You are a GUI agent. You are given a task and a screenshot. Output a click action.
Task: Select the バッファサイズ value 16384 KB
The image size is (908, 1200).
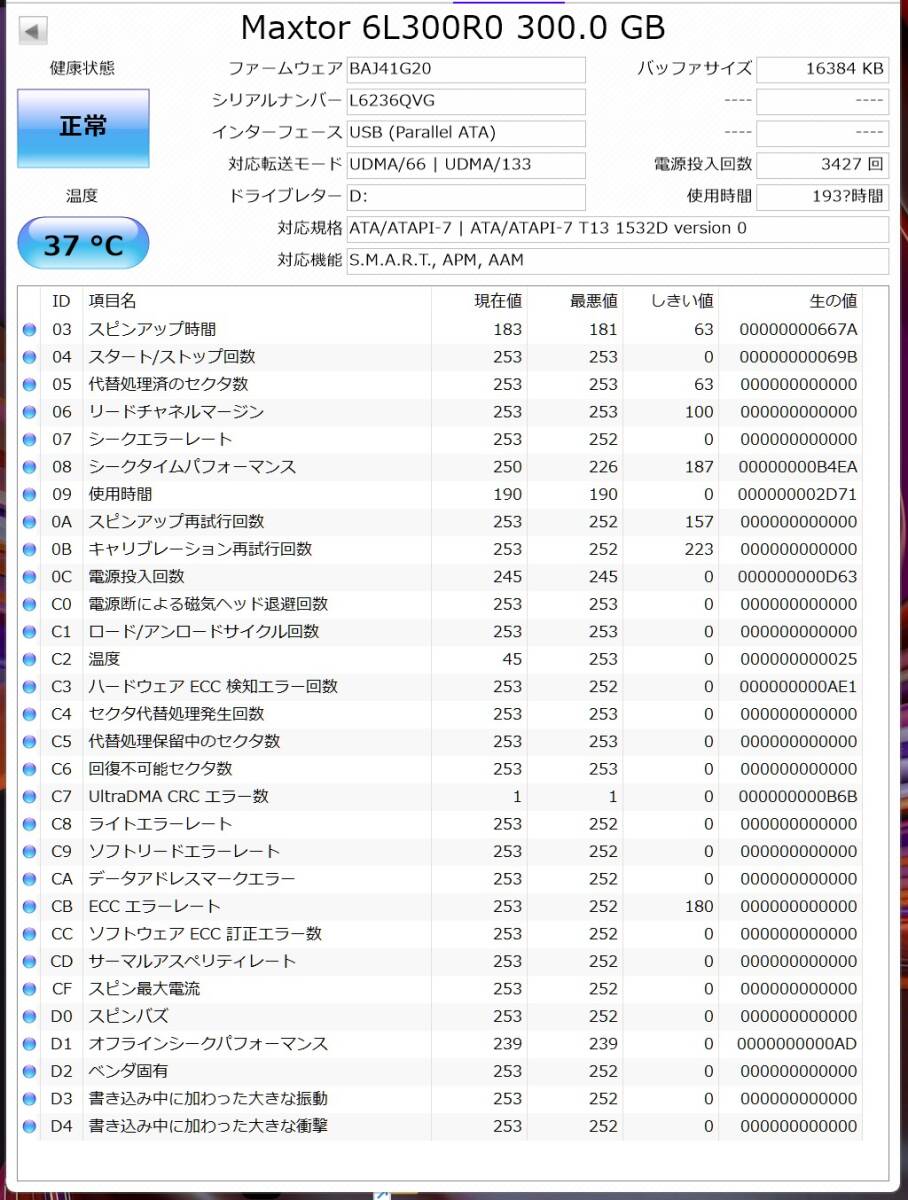coord(821,69)
